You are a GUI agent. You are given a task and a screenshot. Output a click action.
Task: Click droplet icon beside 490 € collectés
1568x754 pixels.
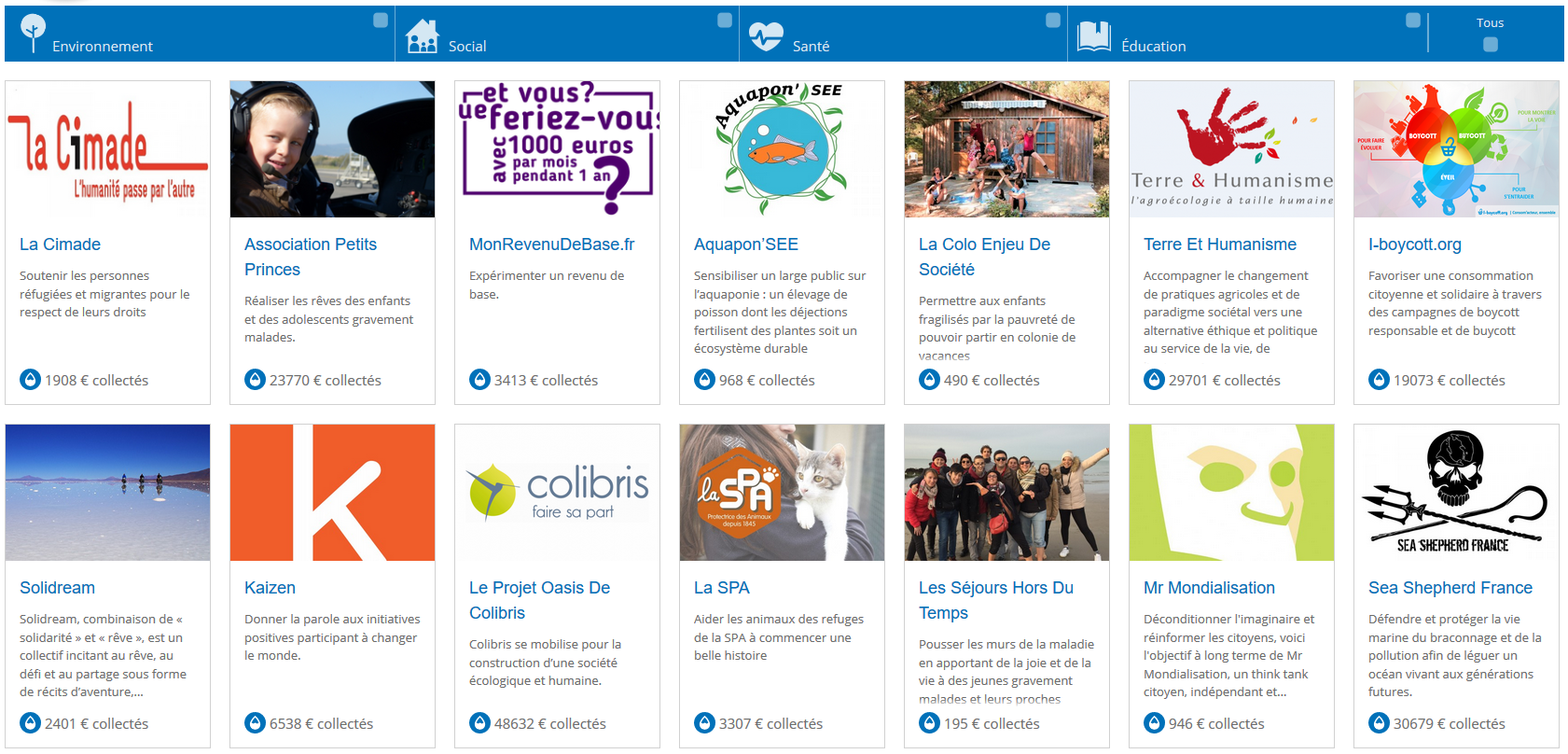tap(930, 380)
